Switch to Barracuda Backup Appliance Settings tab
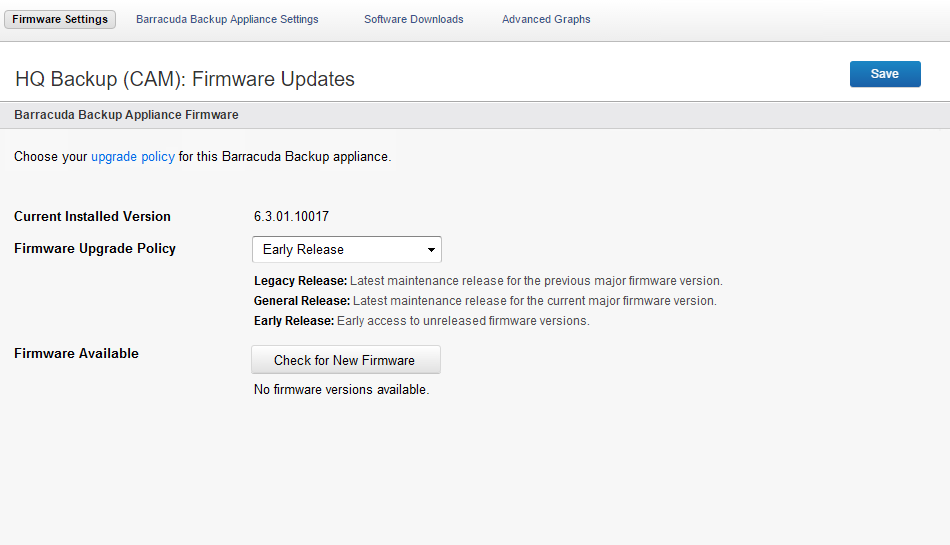The height and width of the screenshot is (545, 950). [x=227, y=19]
